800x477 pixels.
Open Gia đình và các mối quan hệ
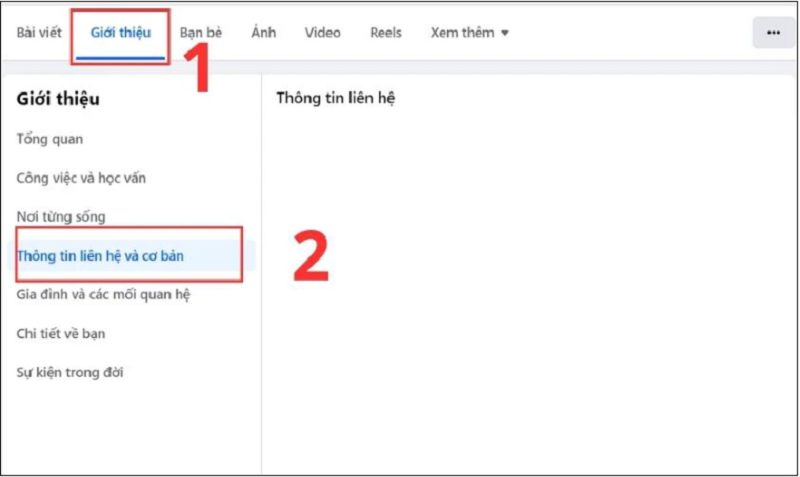103,294
